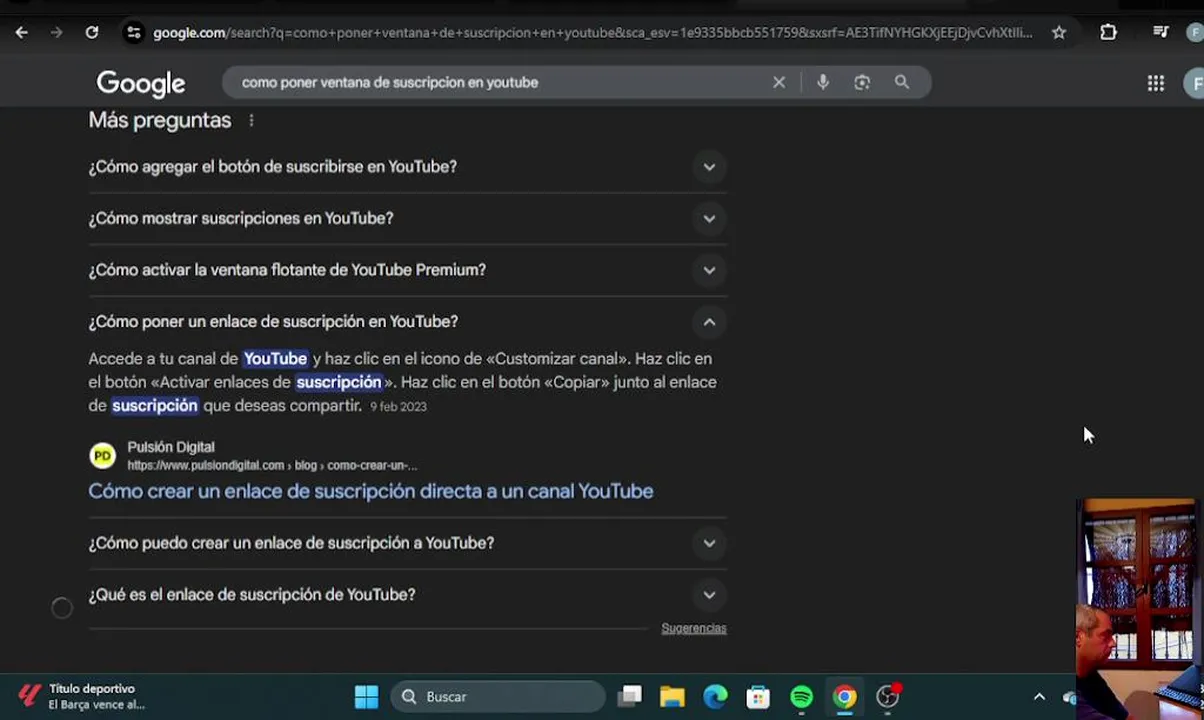This screenshot has width=1204, height=720.
Task: Launch Microsoft Edge from the taskbar
Action: (x=715, y=697)
